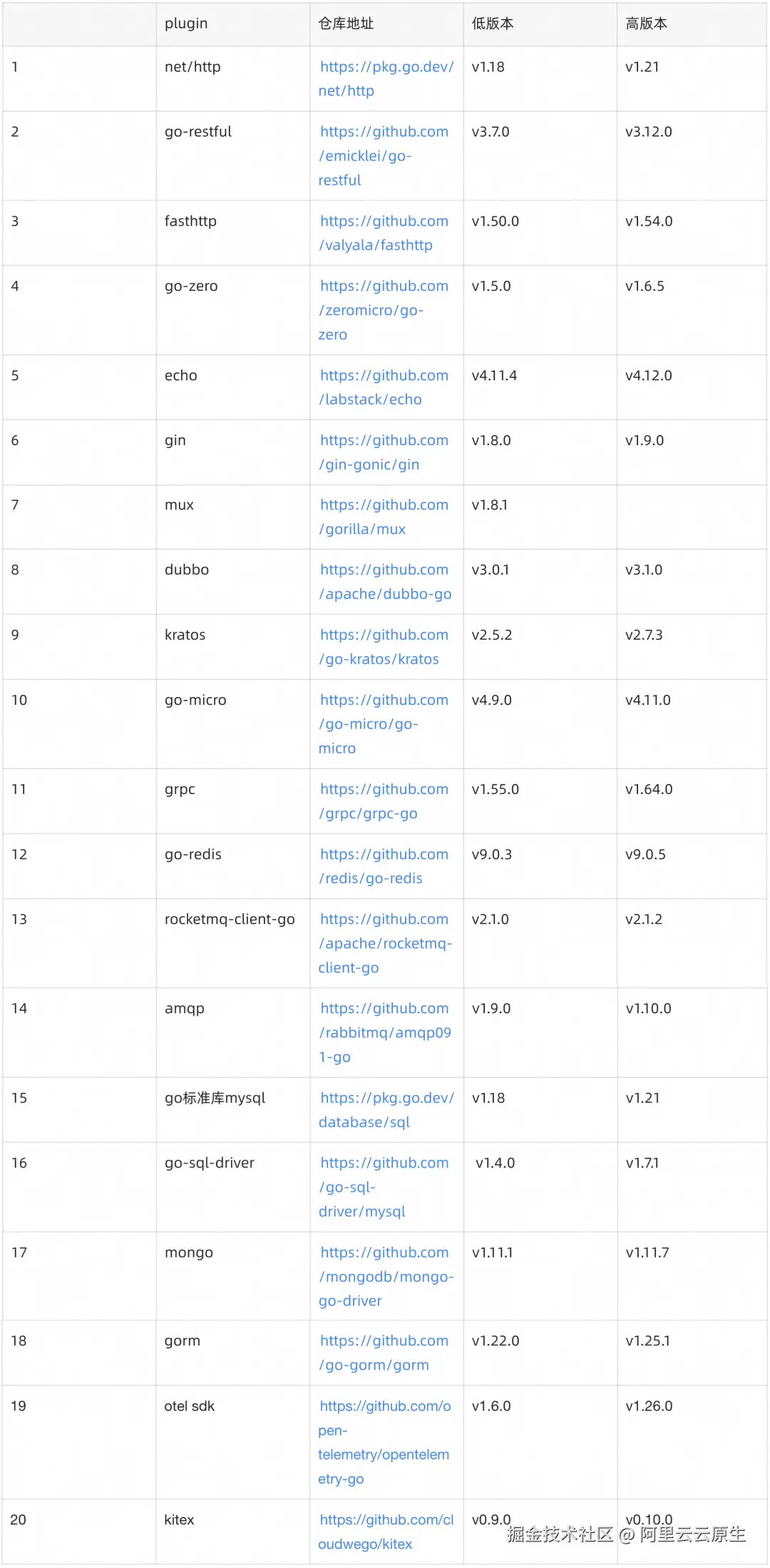The width and height of the screenshot is (770, 1568).
Task: Open the zeromicro/go-zero repository link
Action: [x=384, y=310]
